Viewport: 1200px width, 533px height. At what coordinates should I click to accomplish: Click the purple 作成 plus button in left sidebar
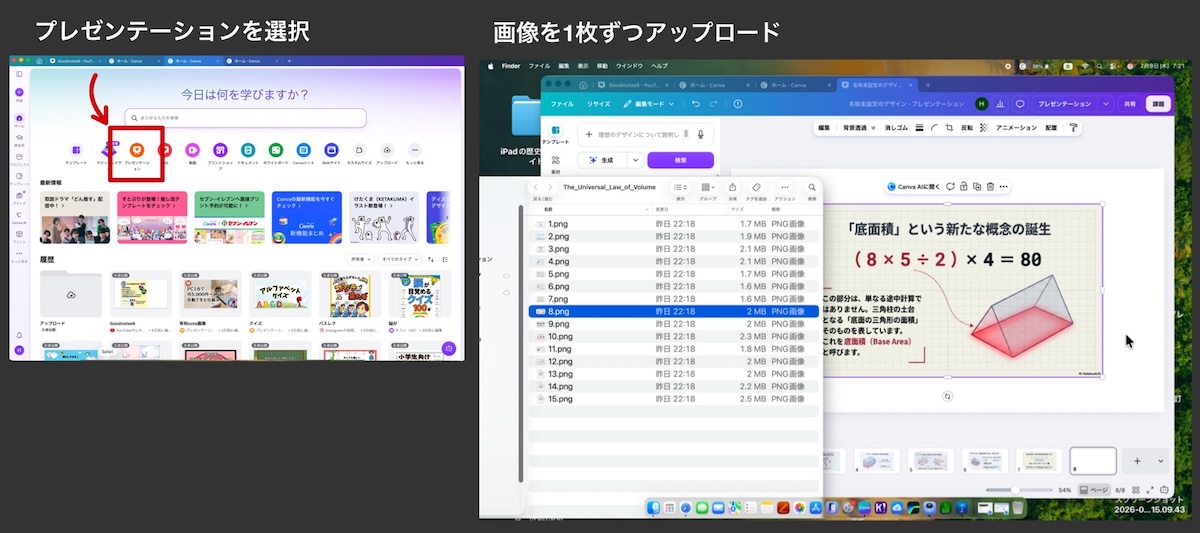[19, 92]
